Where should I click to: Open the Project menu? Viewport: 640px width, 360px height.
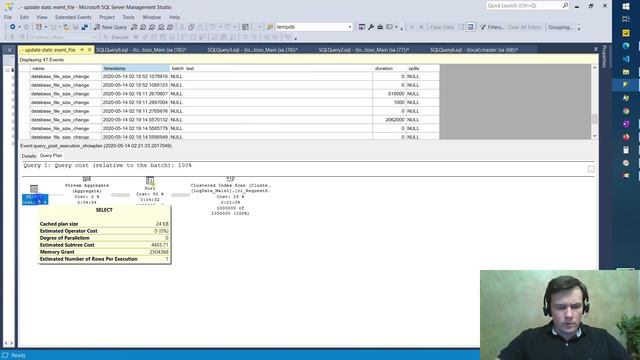coord(107,17)
